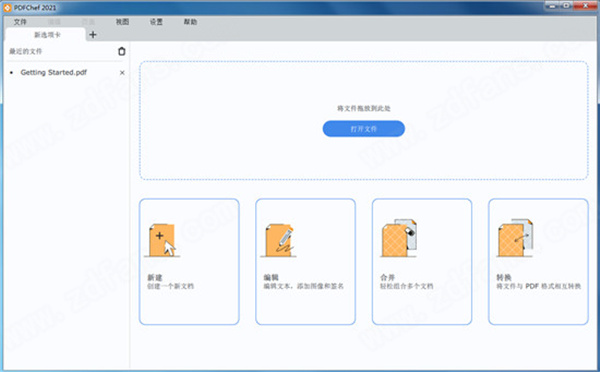This screenshot has width=600, height=372.
Task: Click the 合并 merge documents card
Action: click(422, 262)
